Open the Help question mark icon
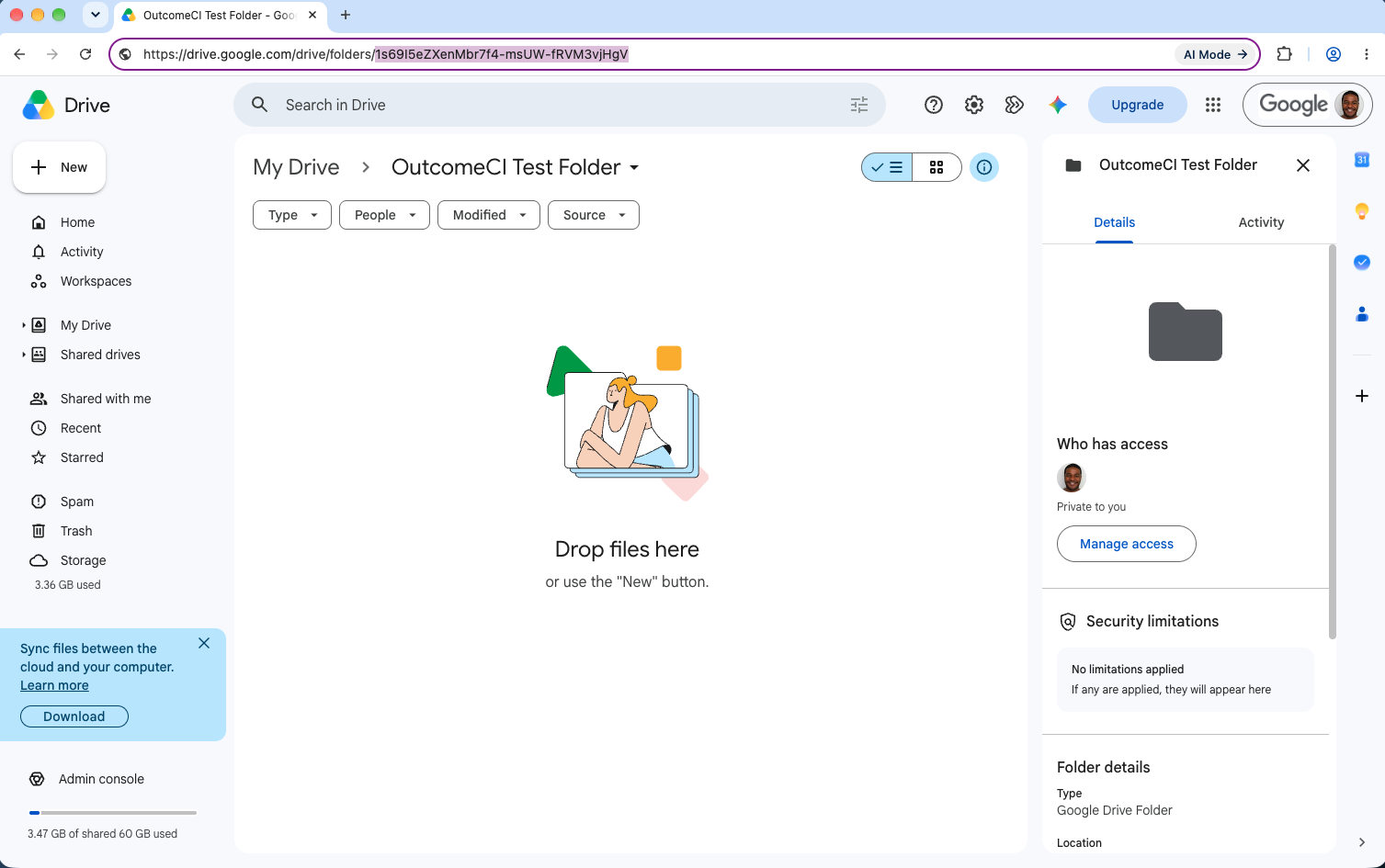 (x=934, y=105)
